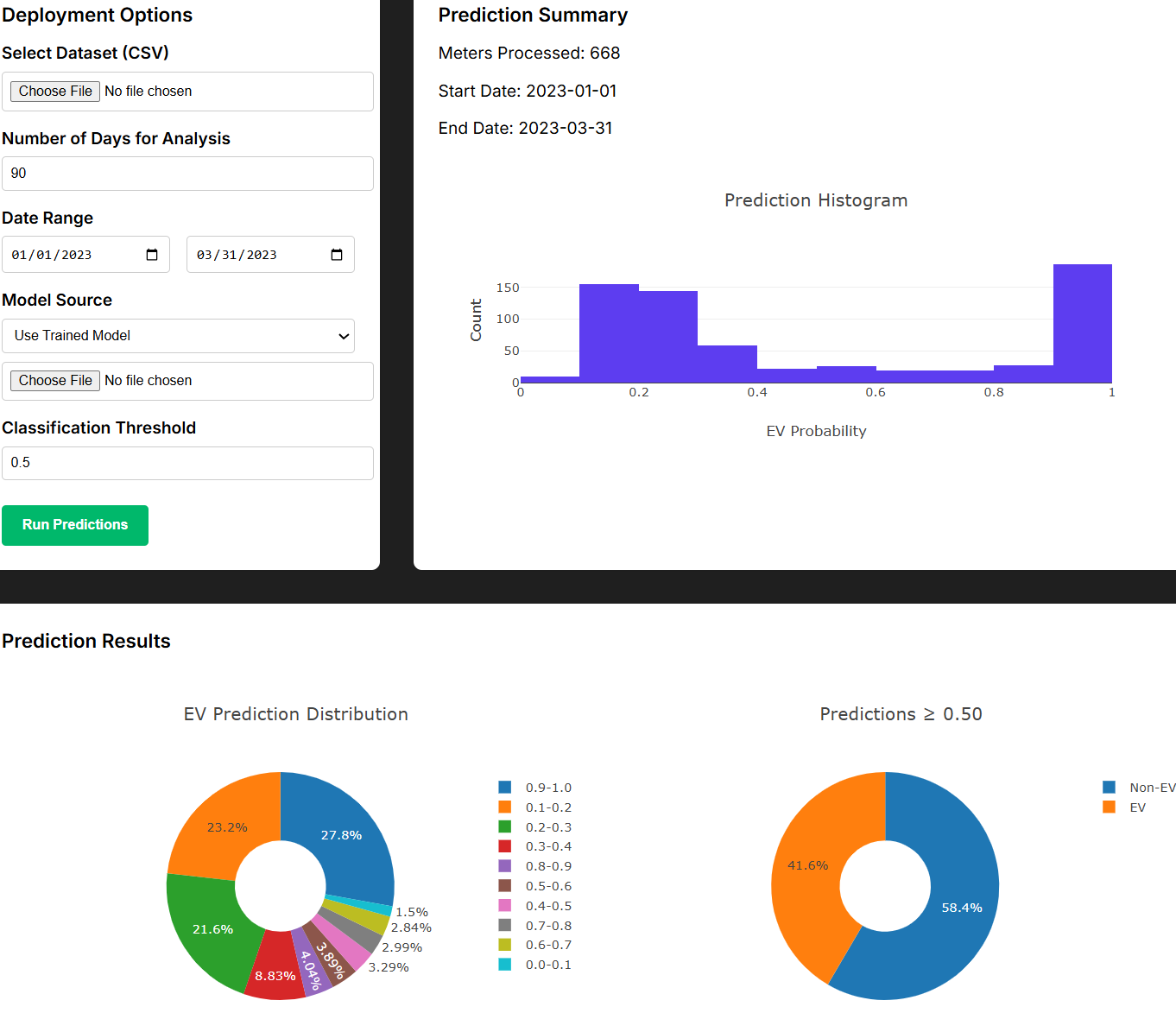Open the end date calendar picker
Screen dimensions: 1176x1032
click(336, 254)
